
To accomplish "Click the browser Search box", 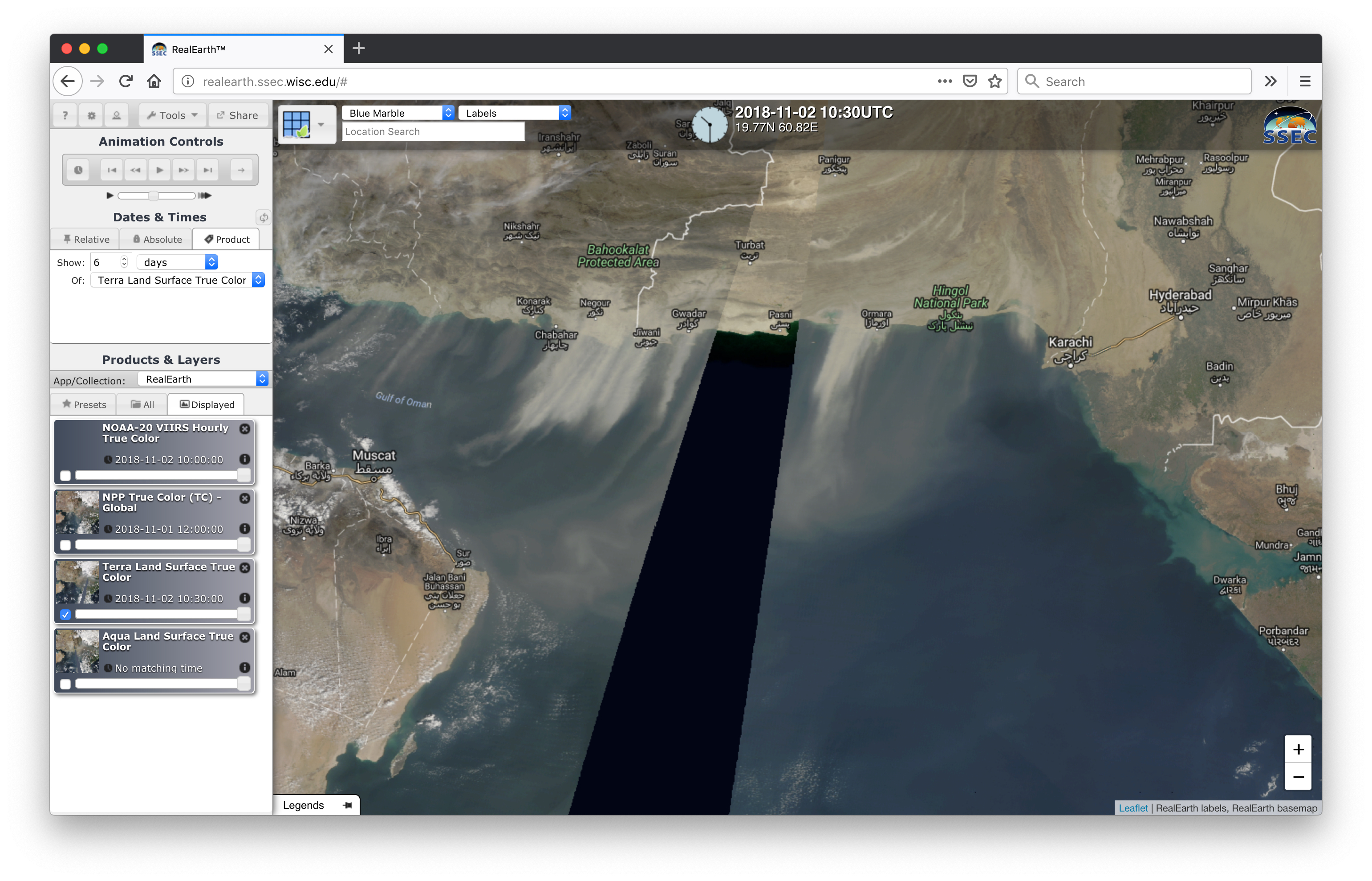I will 1134,81.
